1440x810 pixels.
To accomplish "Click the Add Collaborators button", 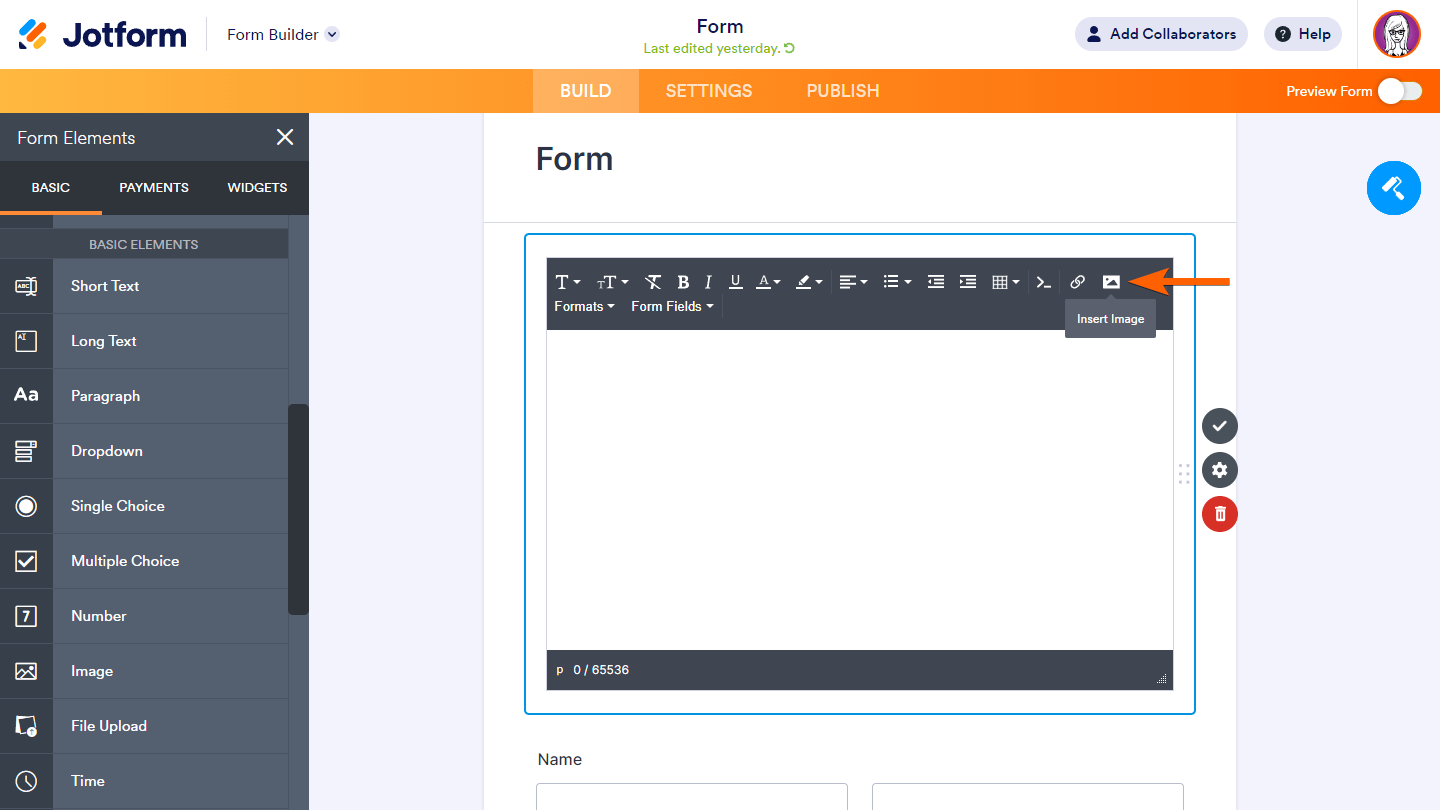I will point(1161,34).
